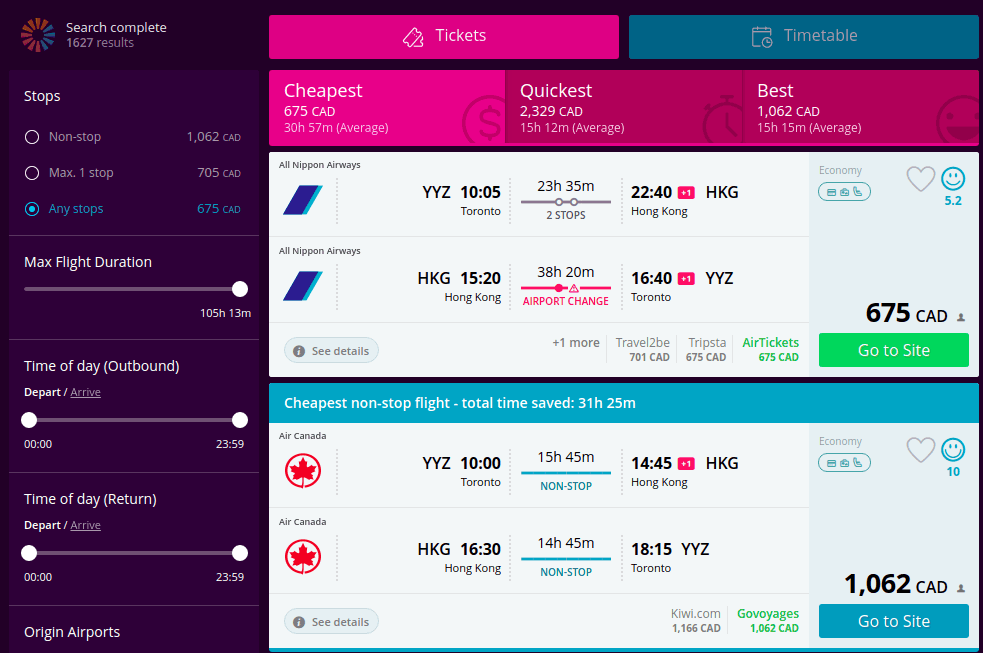Viewport: 983px width, 653px height.
Task: Select the Quickest sorting tab
Action: click(x=624, y=107)
